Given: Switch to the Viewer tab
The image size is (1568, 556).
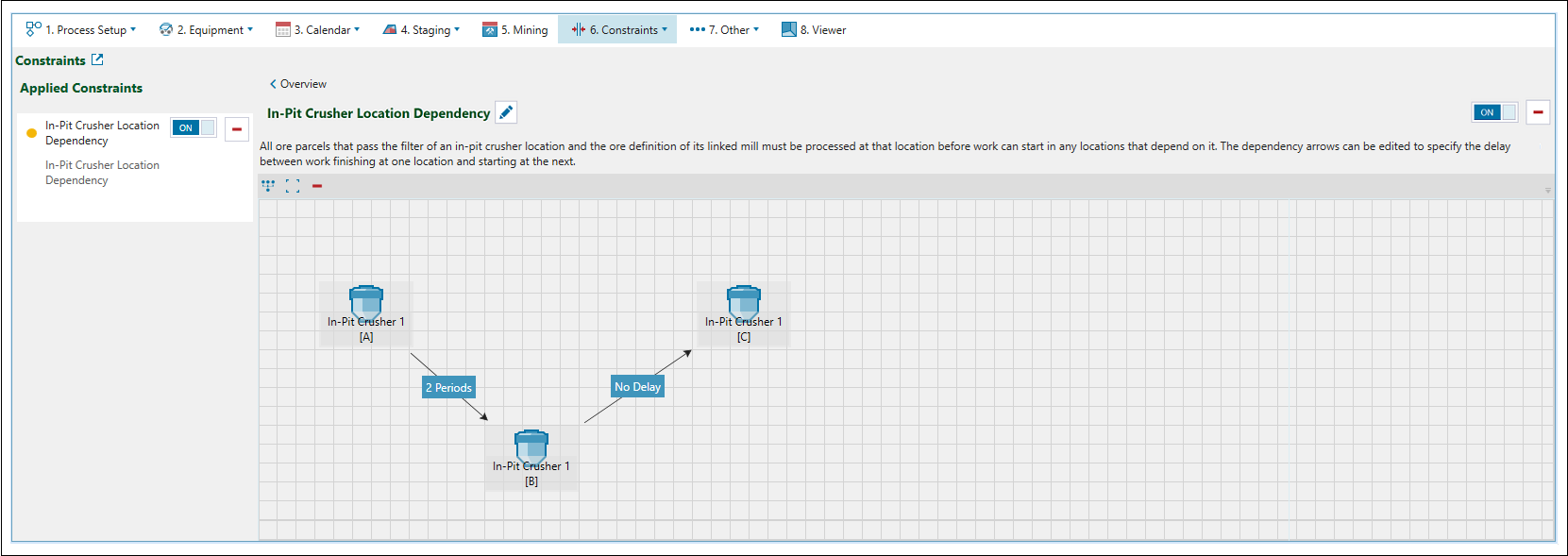Looking at the screenshot, I should coord(814,29).
